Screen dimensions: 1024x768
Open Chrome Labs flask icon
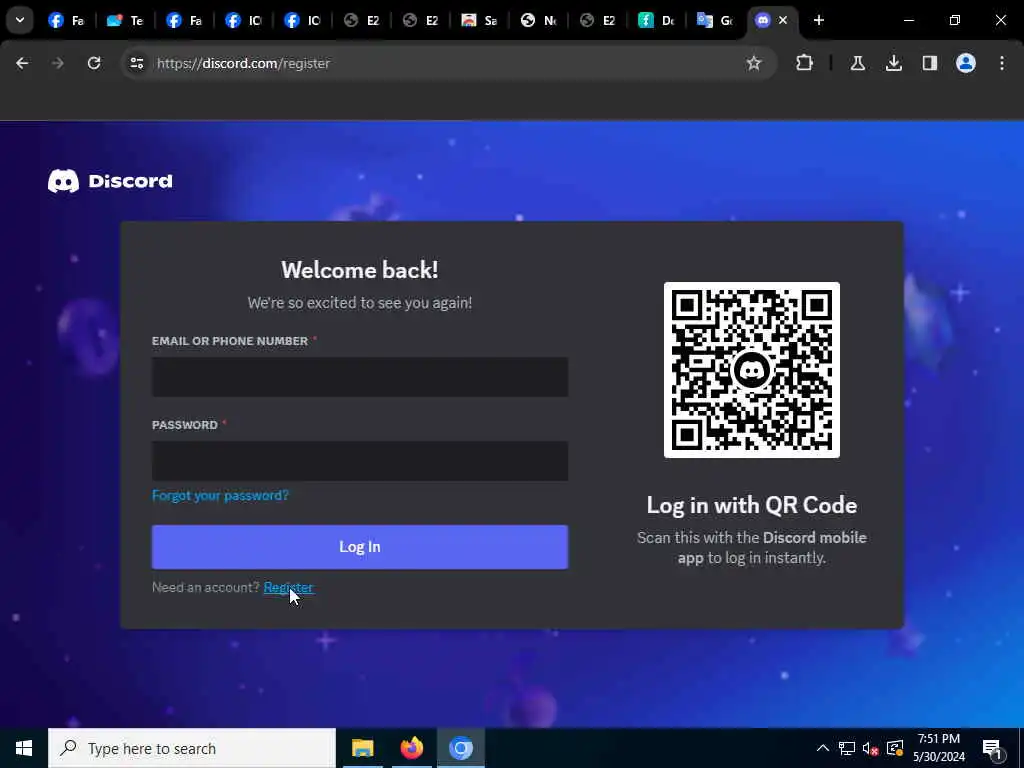point(857,63)
